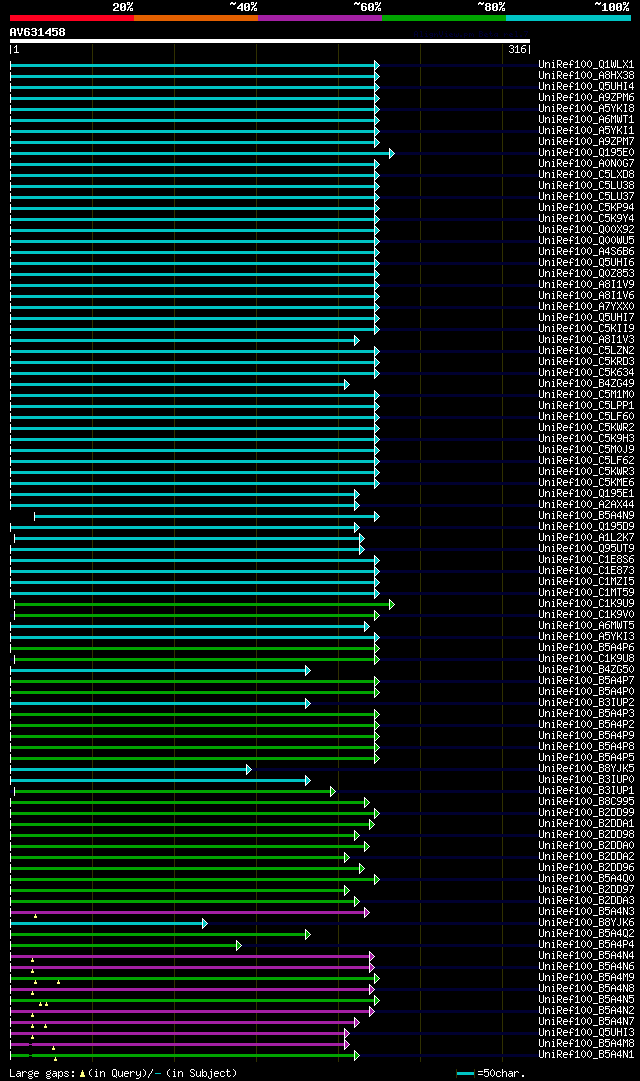Click the UniRef100_Q195E0 label
This screenshot has width=640, height=1081.
(x=586, y=153)
